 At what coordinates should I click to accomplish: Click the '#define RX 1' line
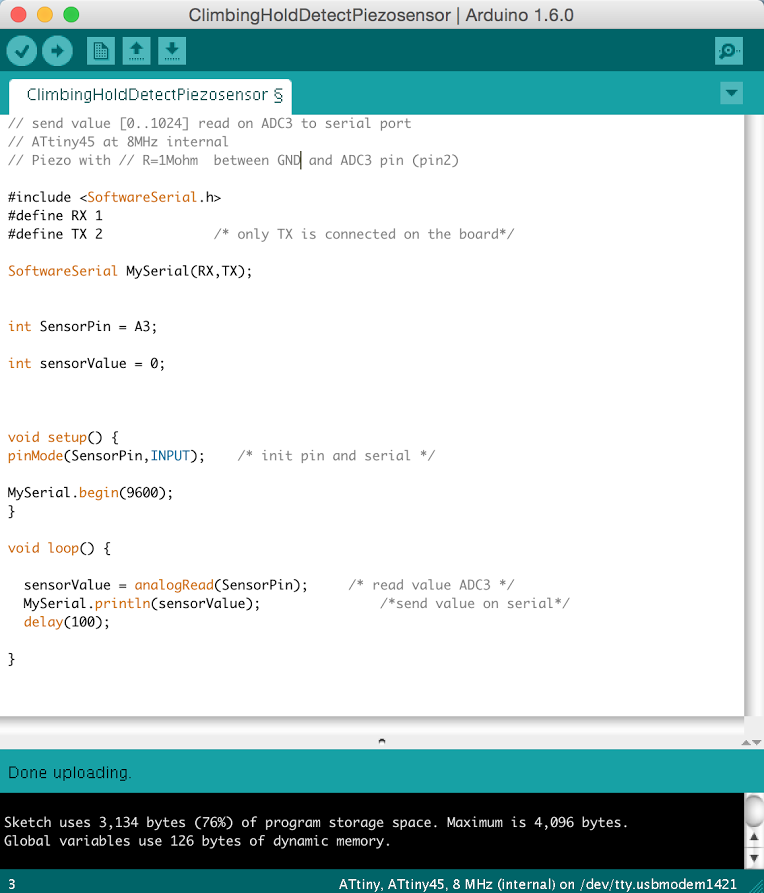click(x=55, y=215)
